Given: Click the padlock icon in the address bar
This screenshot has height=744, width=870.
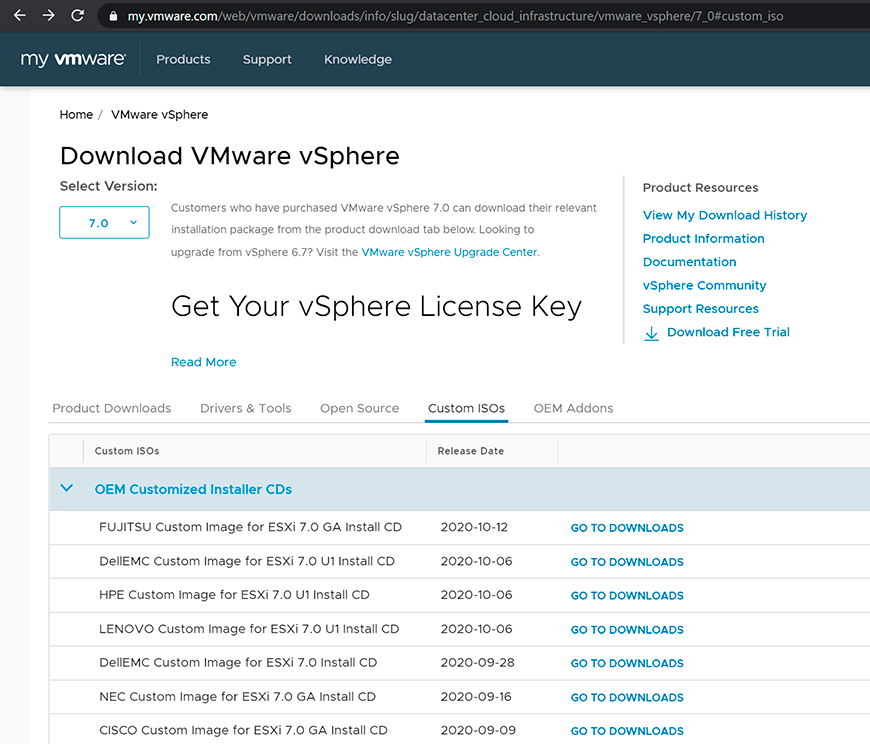Looking at the screenshot, I should tap(113, 15).
